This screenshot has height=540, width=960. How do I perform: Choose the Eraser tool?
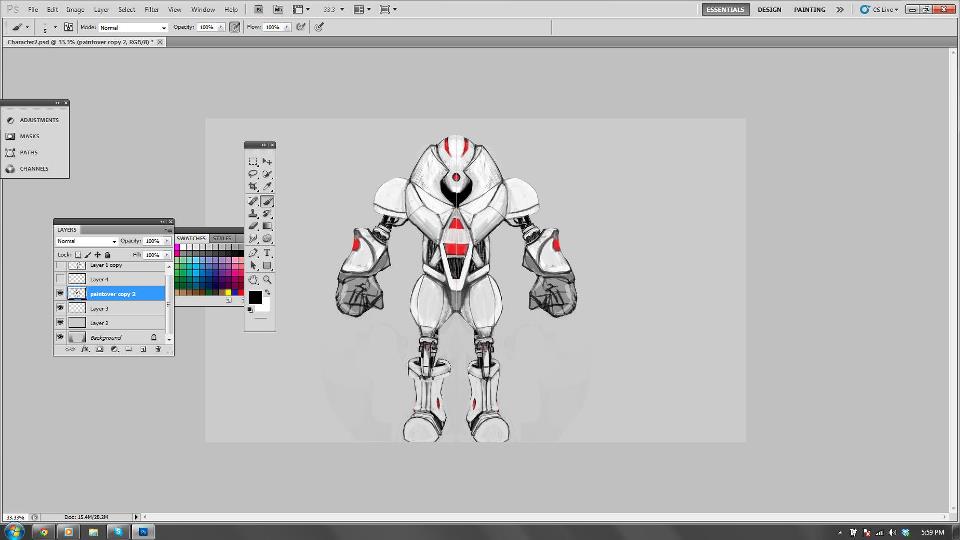[253, 227]
